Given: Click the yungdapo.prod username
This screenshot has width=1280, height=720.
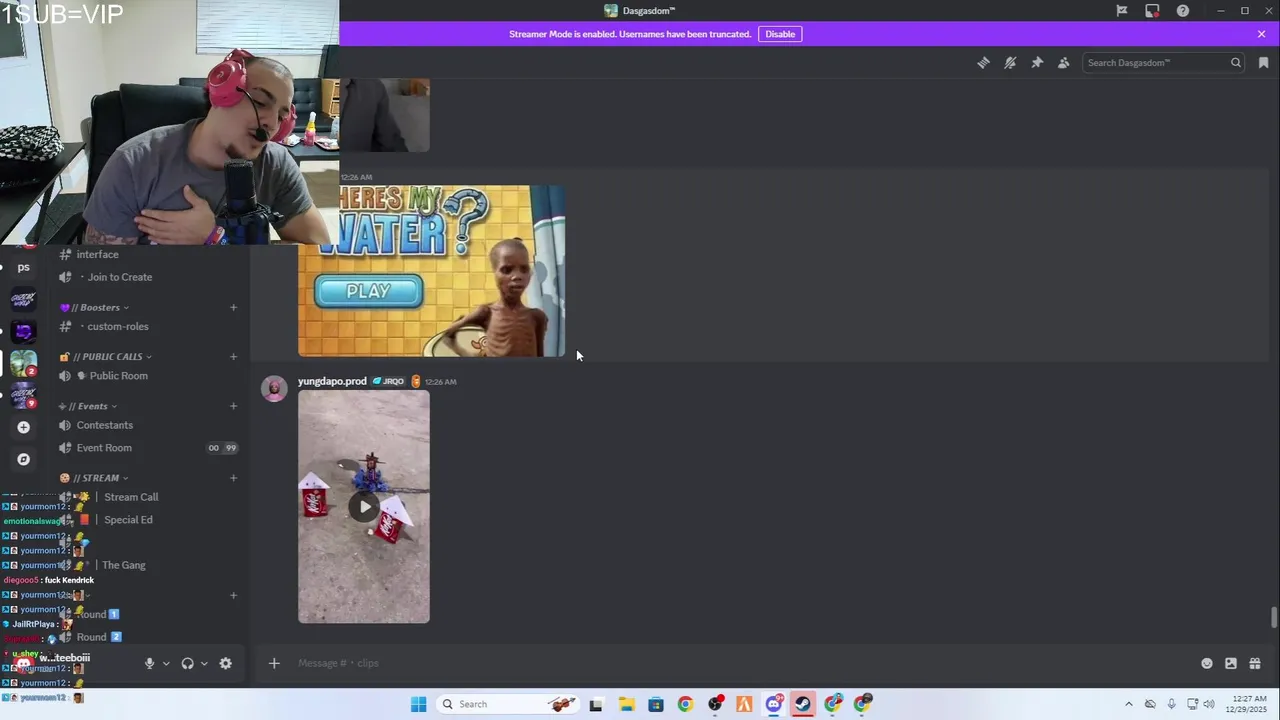Looking at the screenshot, I should point(332,381).
